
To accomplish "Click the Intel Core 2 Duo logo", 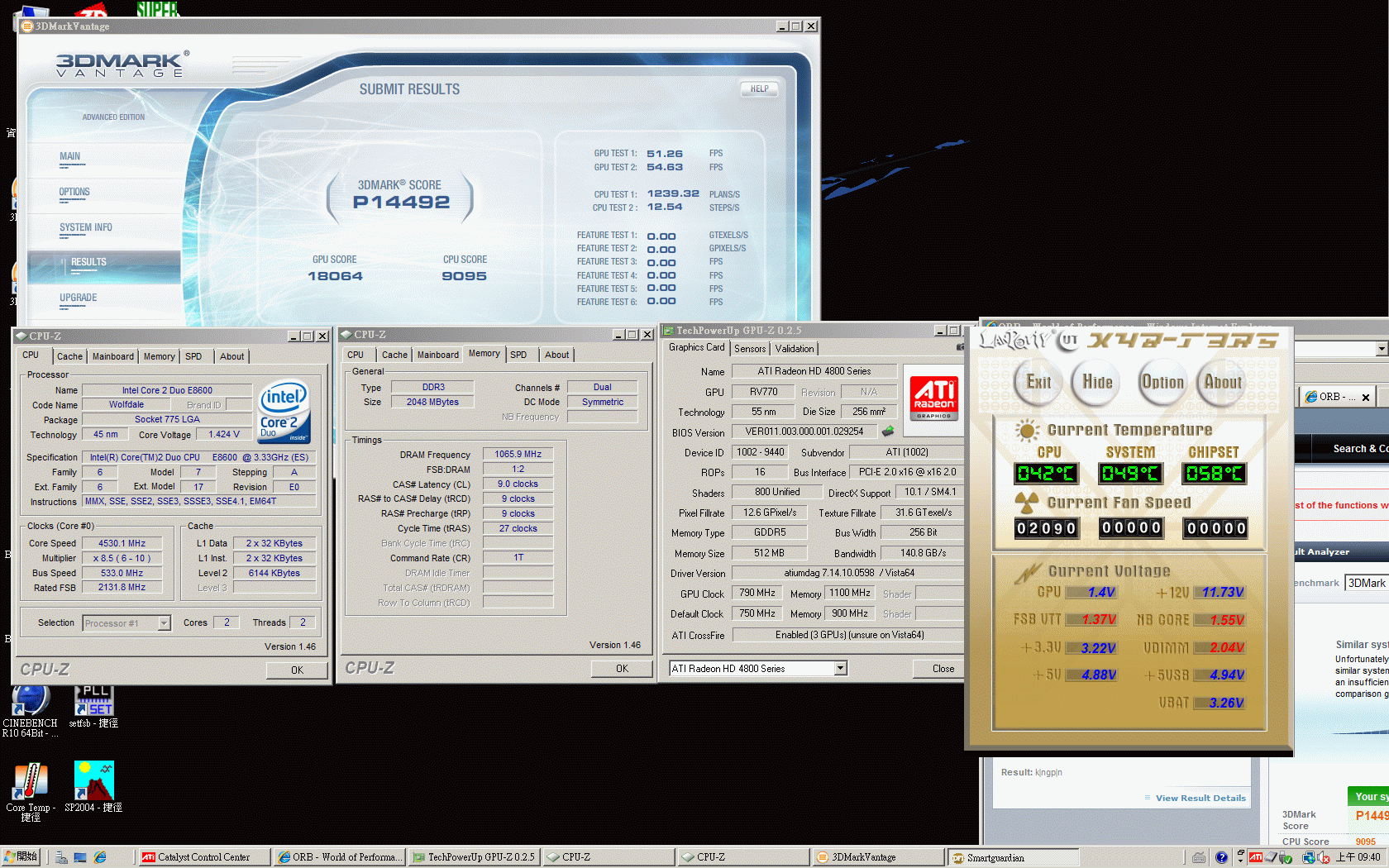I will pyautogui.click(x=284, y=412).
